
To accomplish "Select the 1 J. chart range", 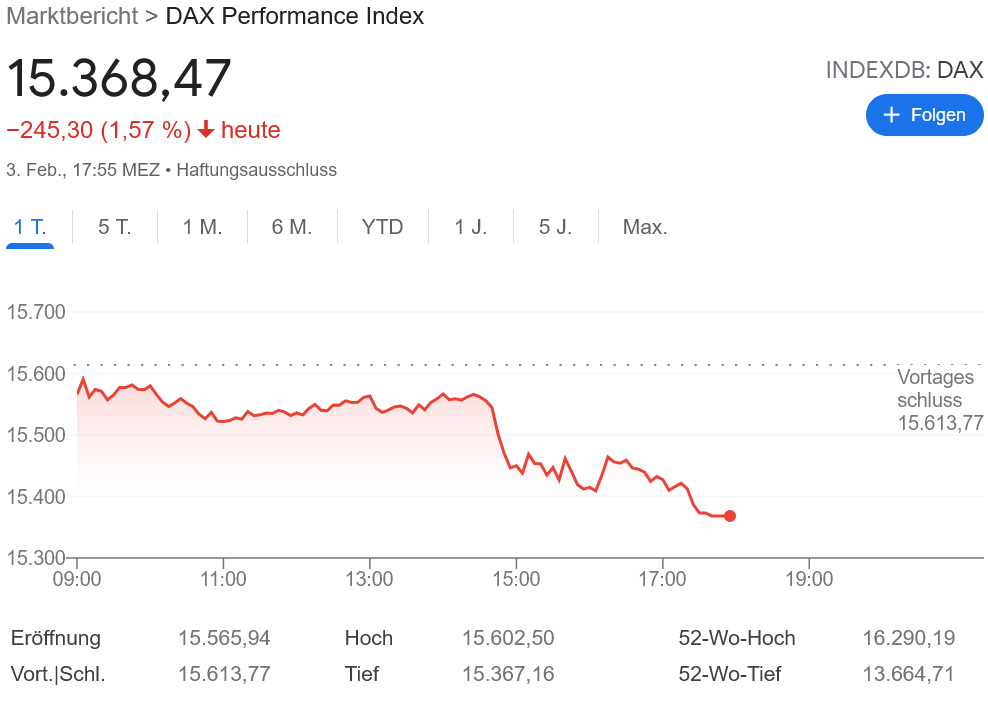I will pos(469,227).
